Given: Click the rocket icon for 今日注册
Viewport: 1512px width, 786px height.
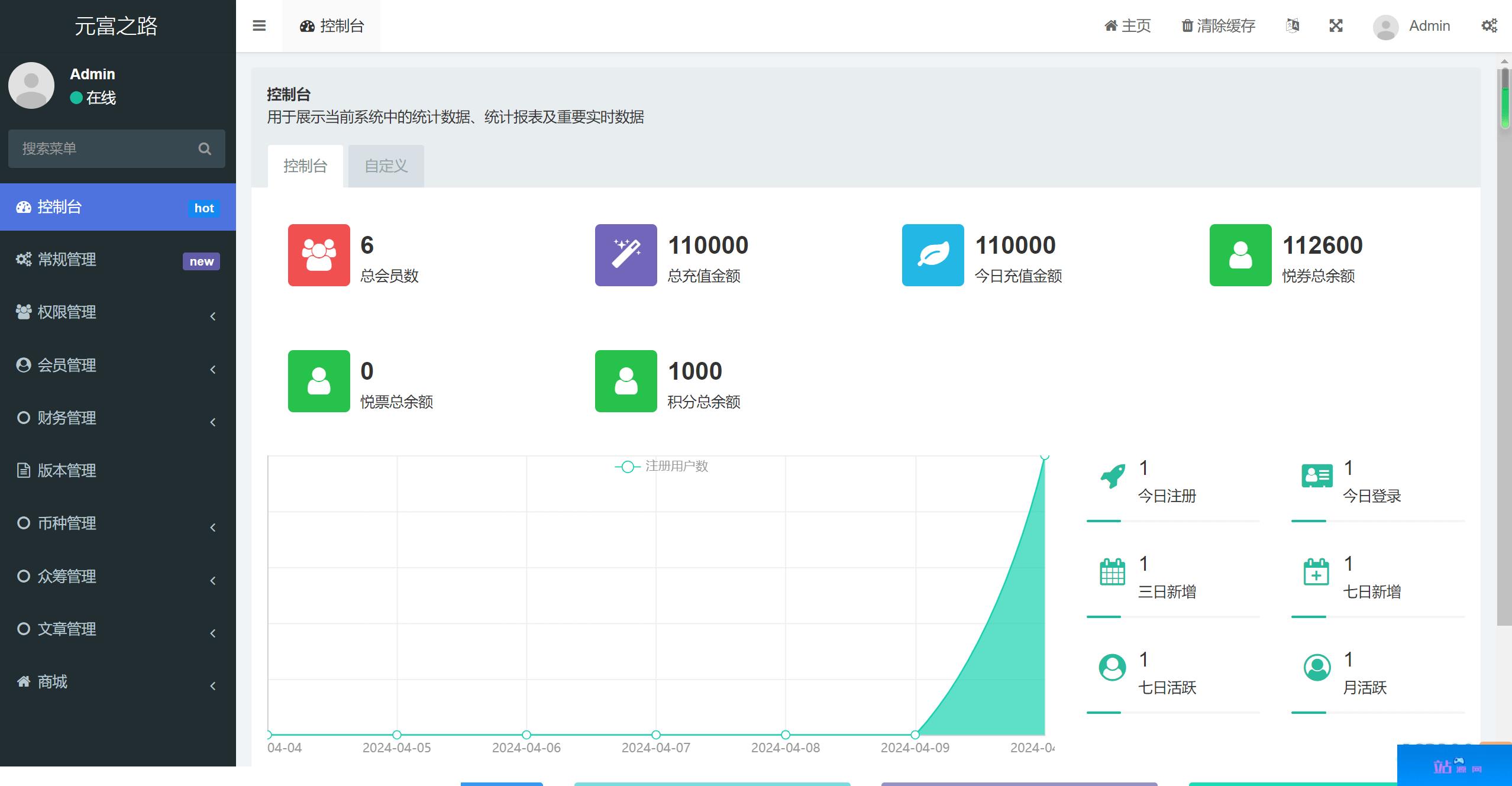Looking at the screenshot, I should [1113, 476].
